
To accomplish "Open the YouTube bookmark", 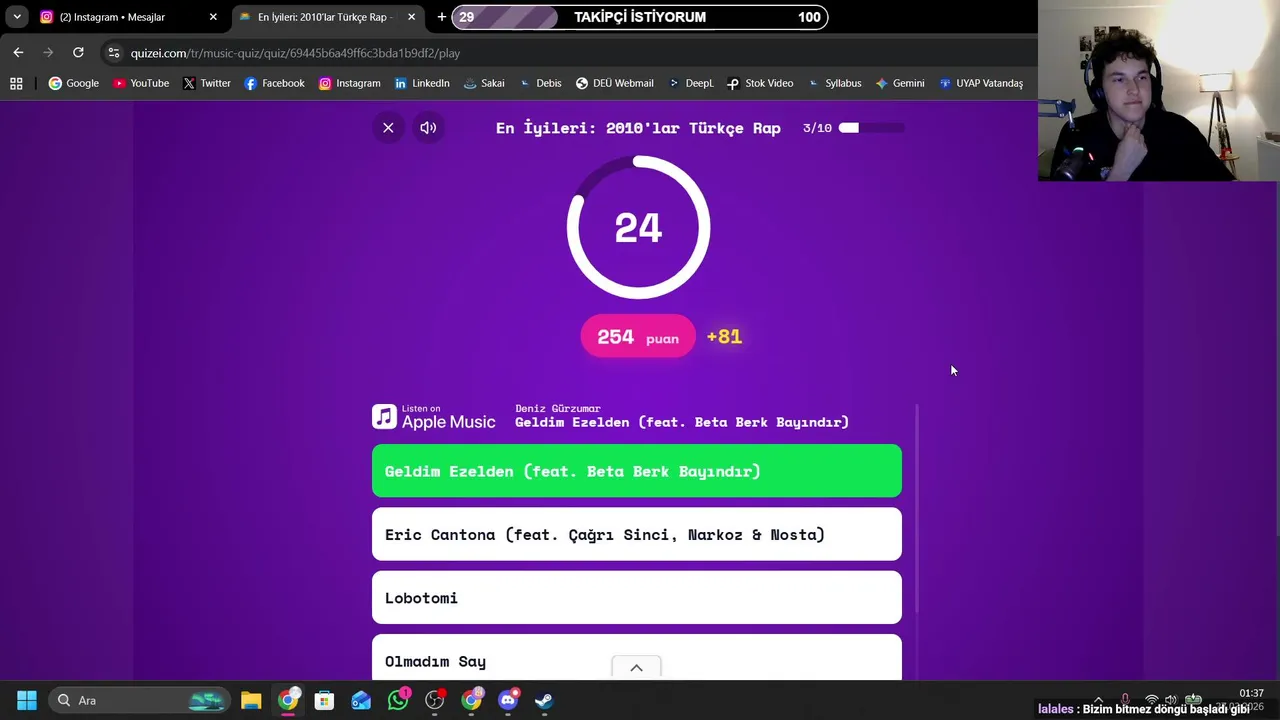I will pos(141,83).
